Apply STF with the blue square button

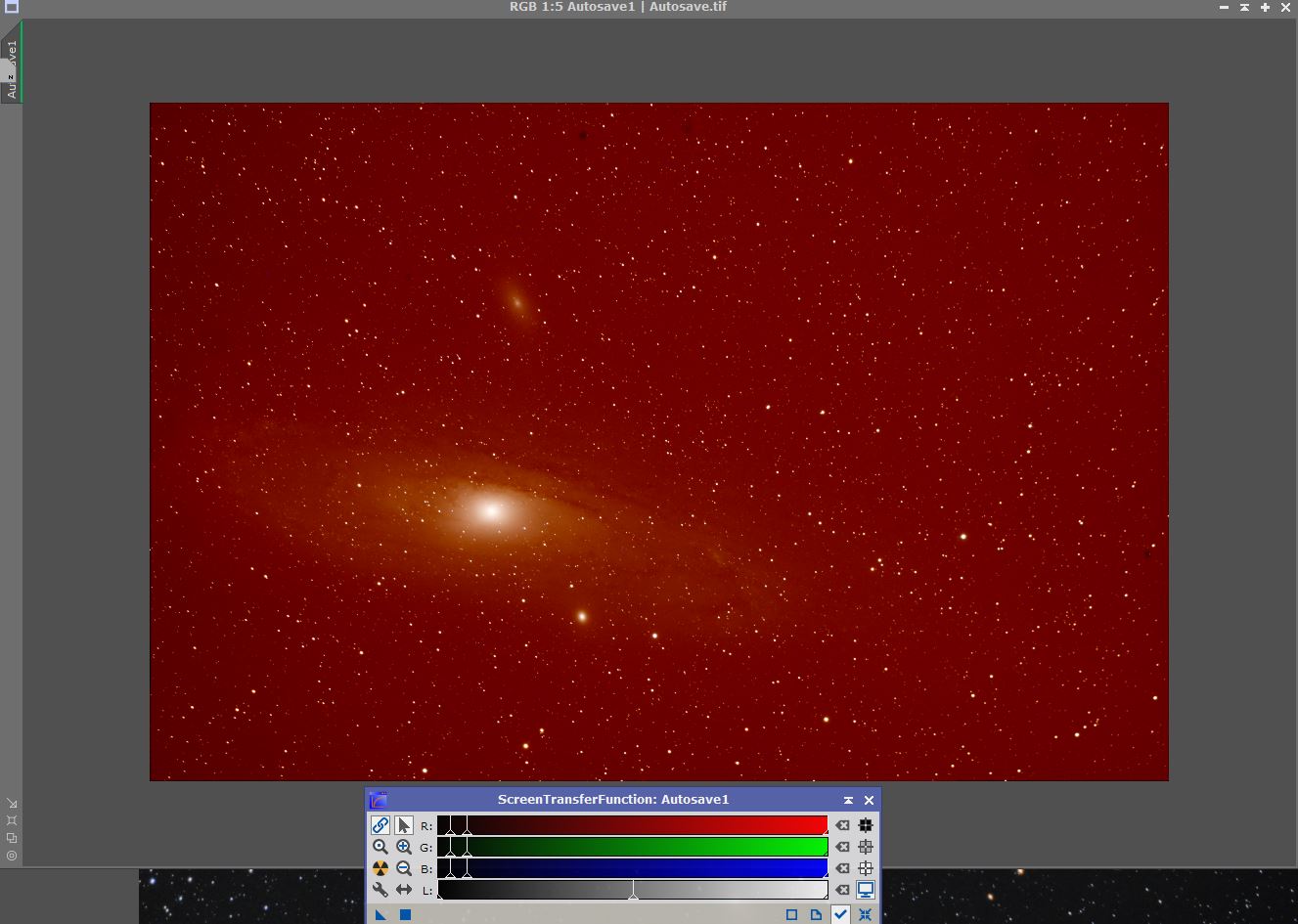coord(405,914)
